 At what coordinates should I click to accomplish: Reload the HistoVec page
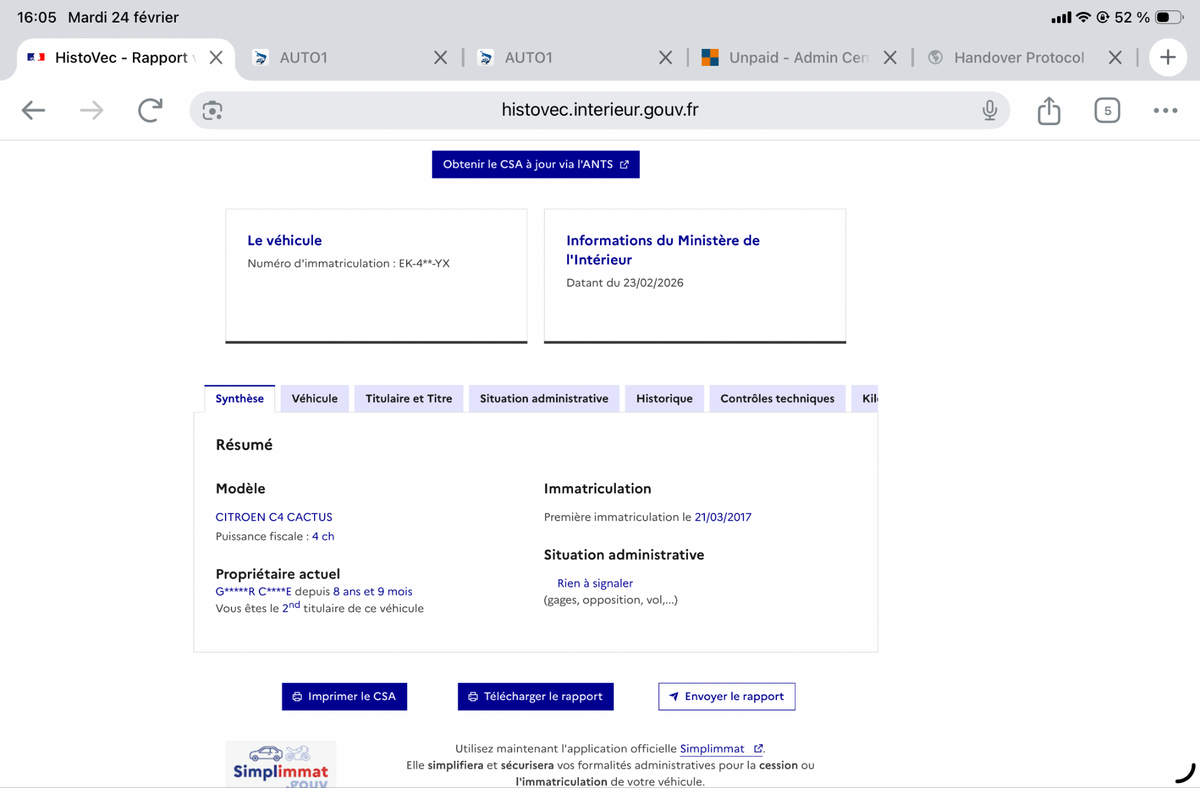point(150,111)
